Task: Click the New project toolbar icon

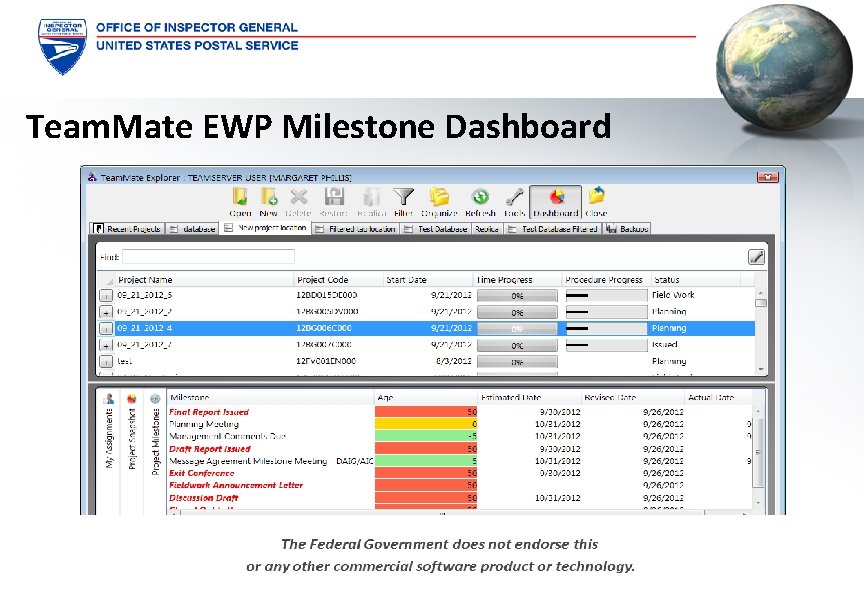Action: [x=268, y=202]
